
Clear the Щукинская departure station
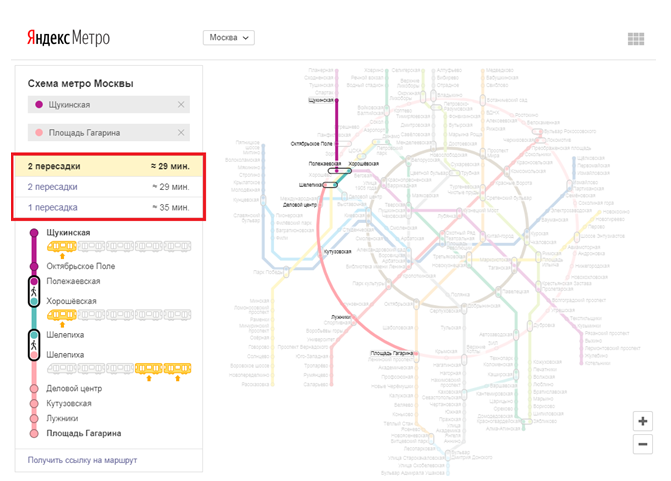point(181,104)
